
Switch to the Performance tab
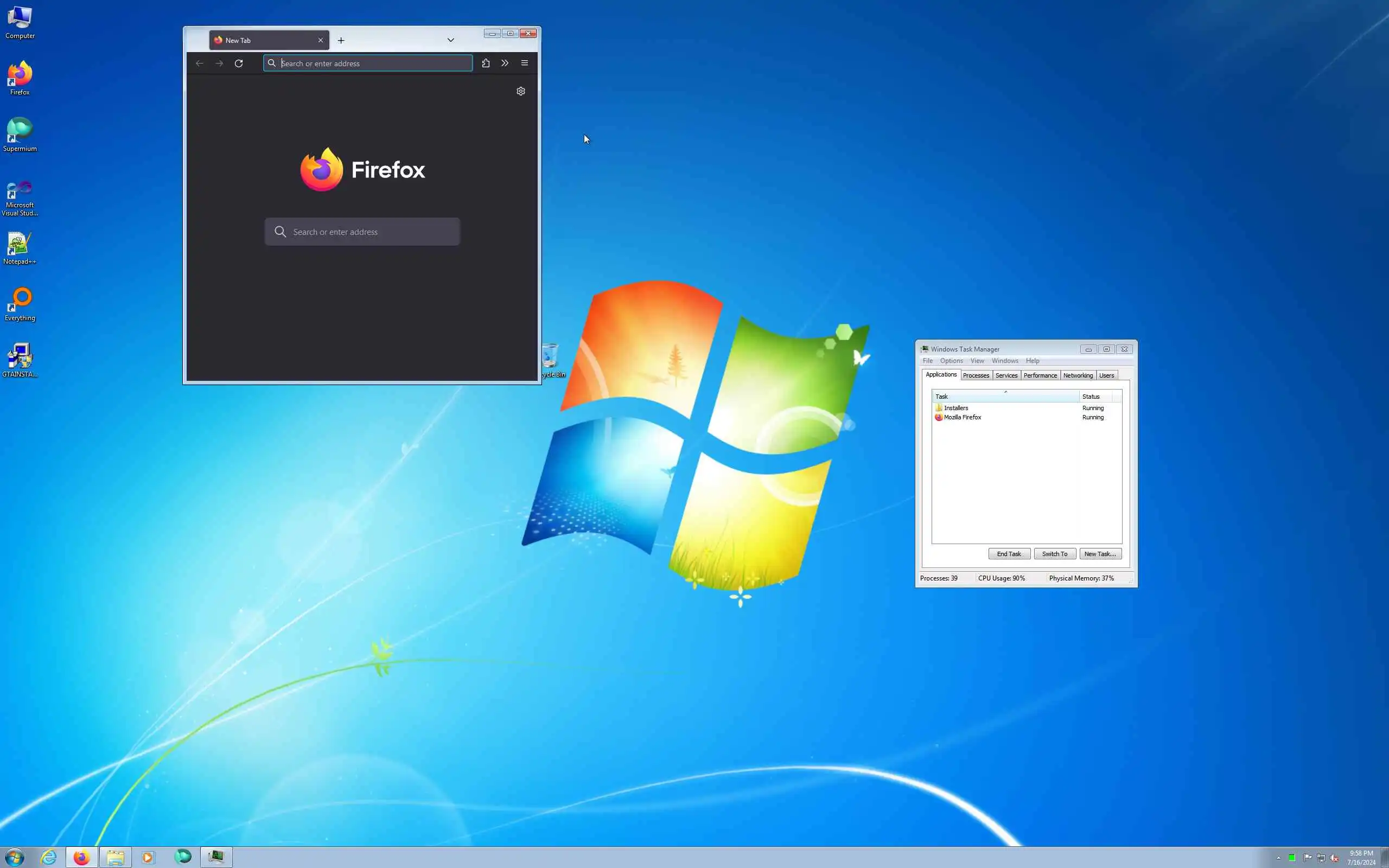1040,375
